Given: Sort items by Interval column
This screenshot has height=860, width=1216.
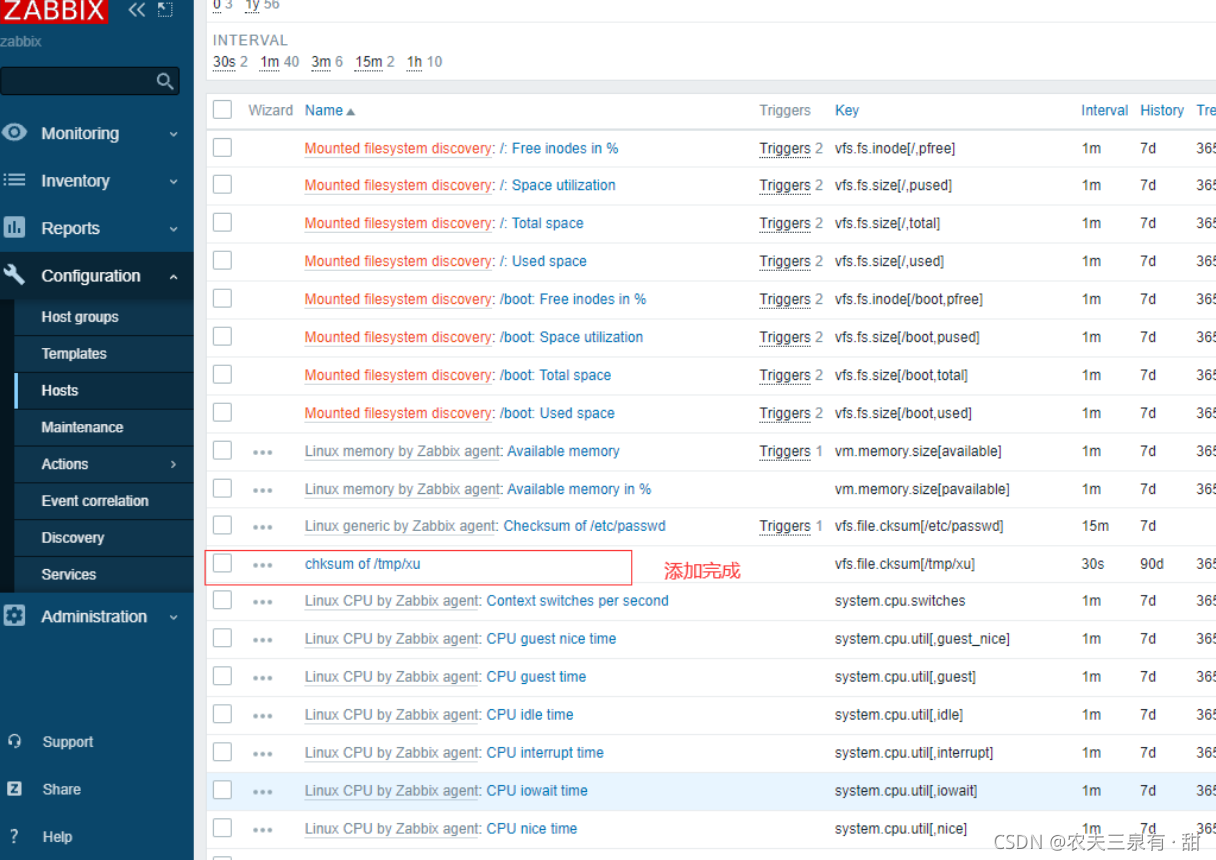Looking at the screenshot, I should coord(1104,110).
